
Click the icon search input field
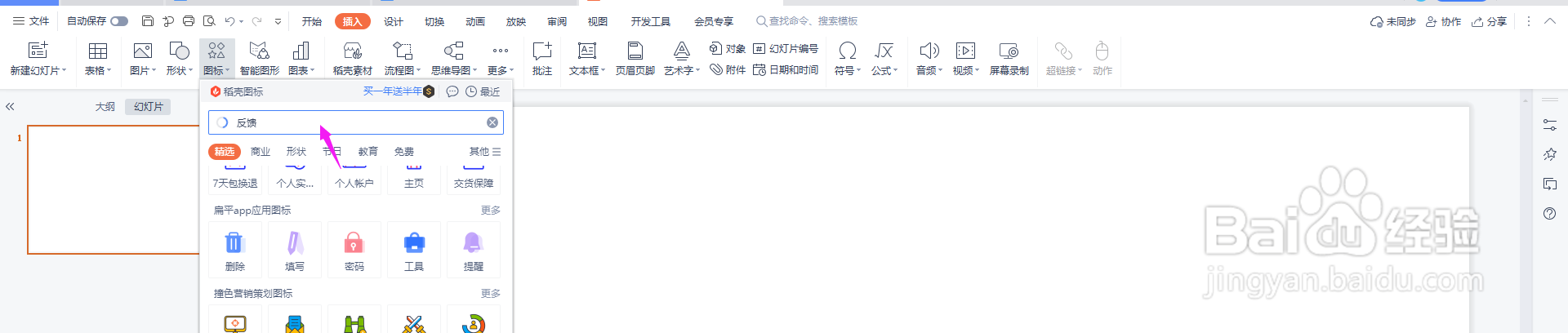tap(356, 122)
